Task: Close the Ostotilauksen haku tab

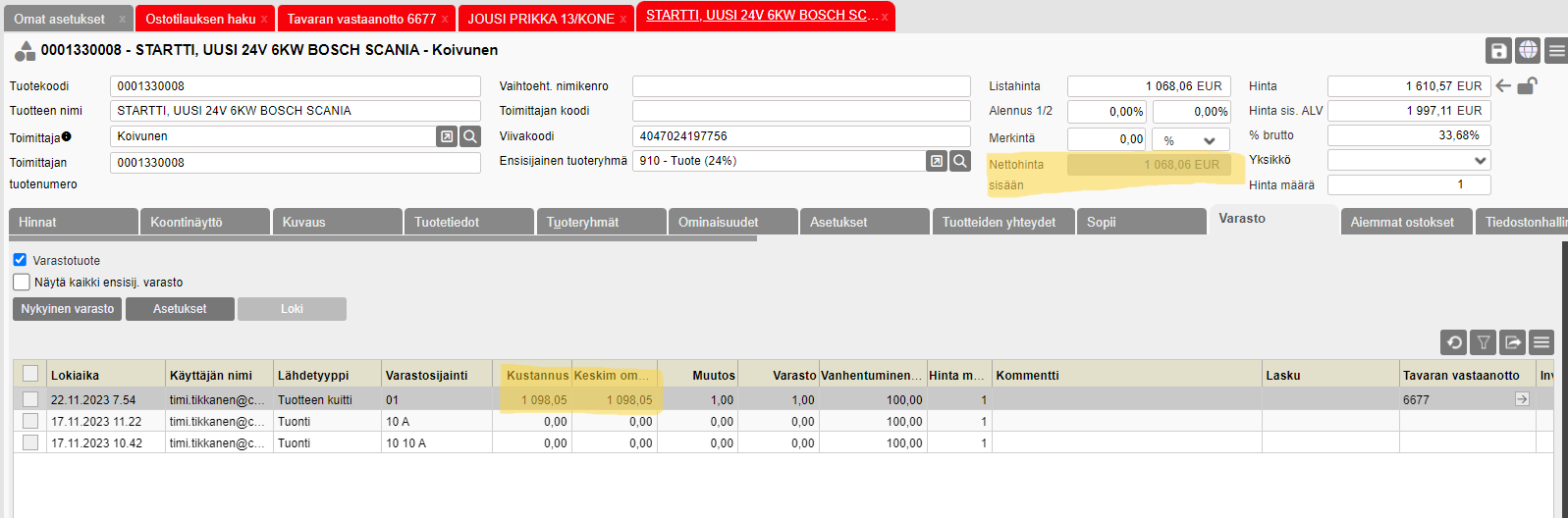Action: tap(263, 19)
